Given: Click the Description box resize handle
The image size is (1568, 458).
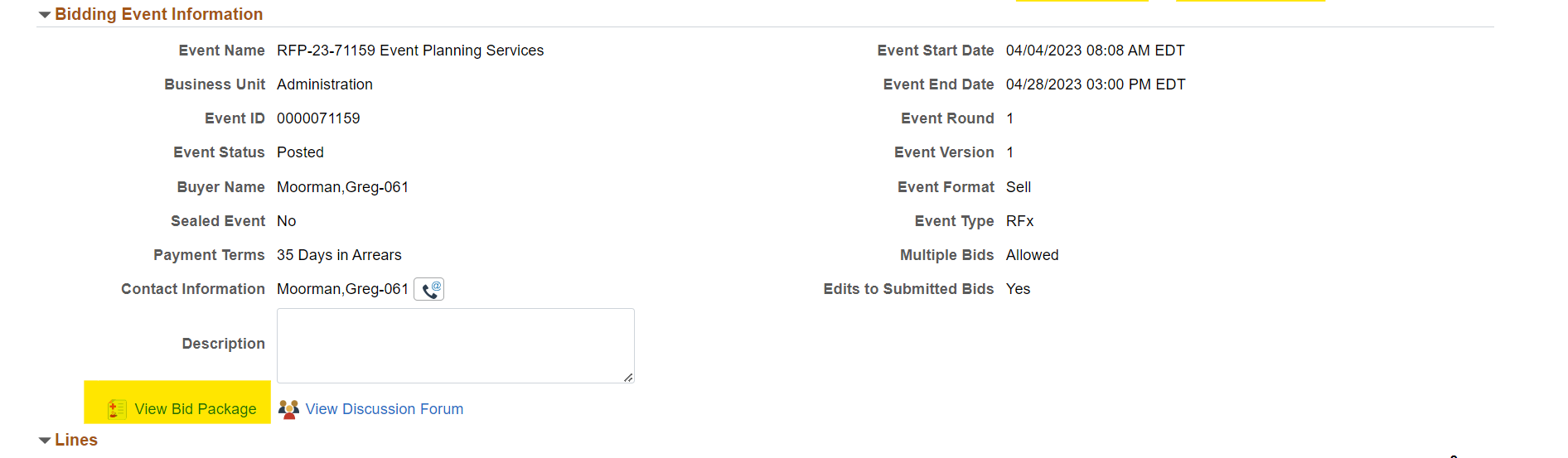Looking at the screenshot, I should [628, 378].
